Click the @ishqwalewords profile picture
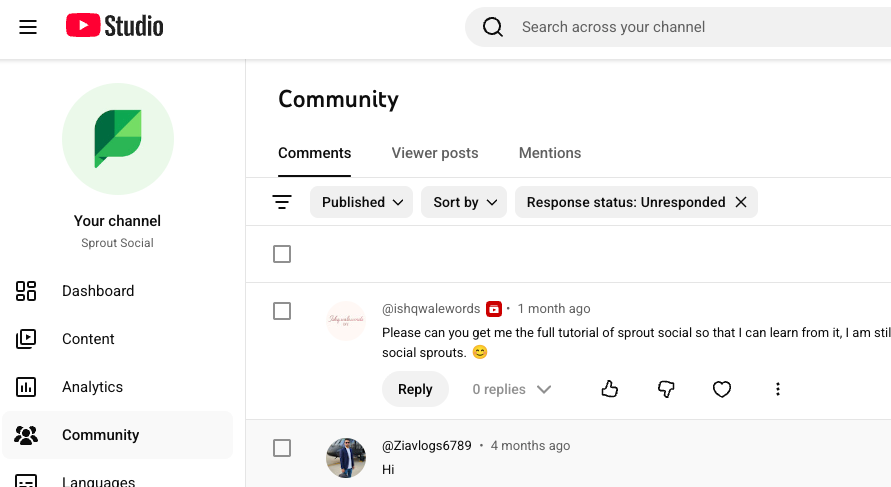Viewport: 891px width, 487px height. (x=345, y=321)
